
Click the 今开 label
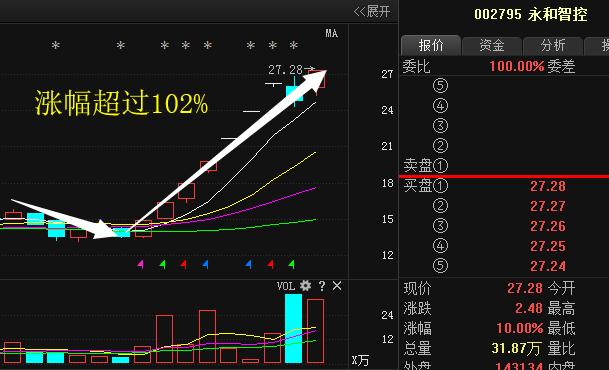click(x=561, y=288)
